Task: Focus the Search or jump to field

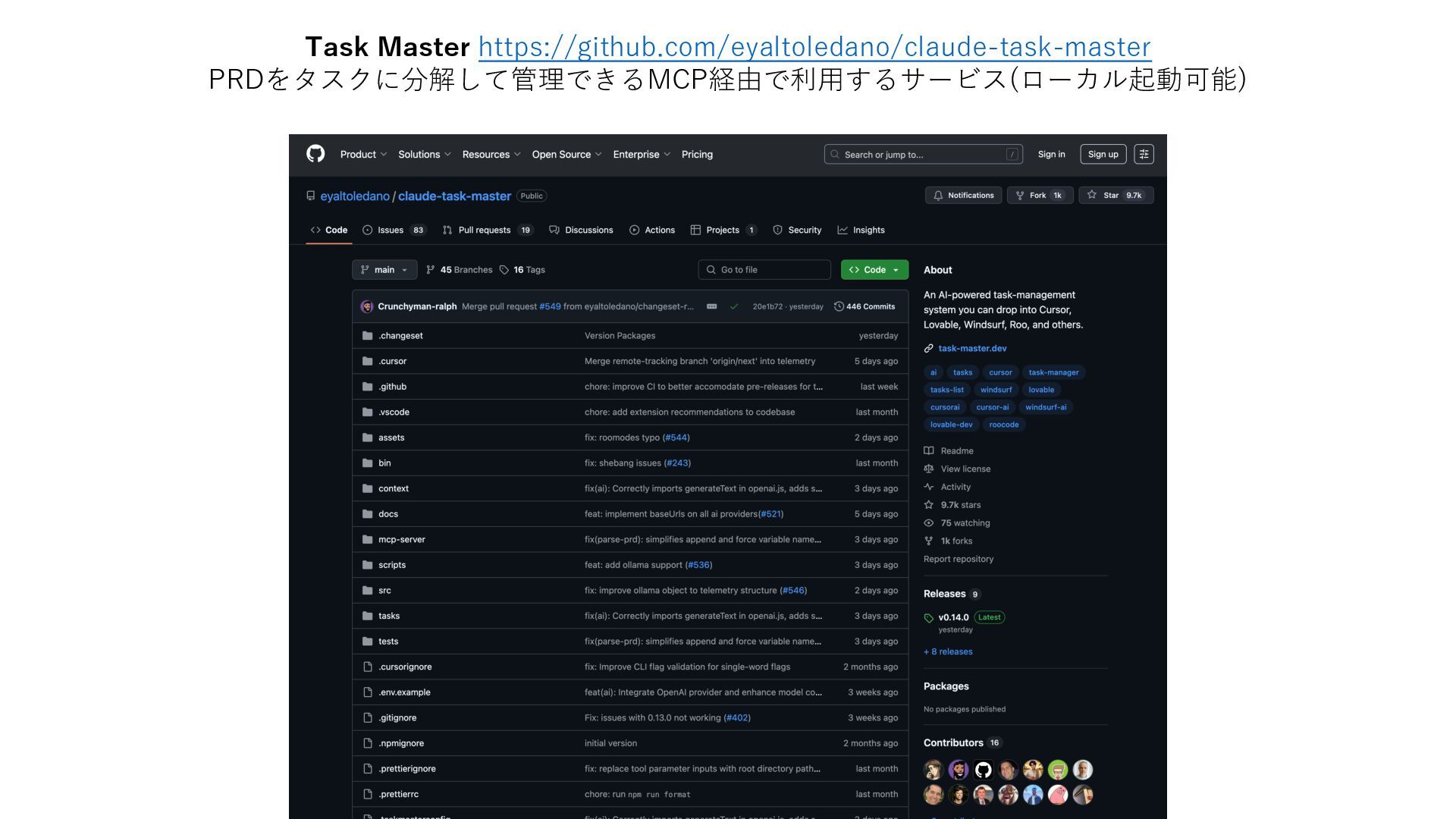Action: click(x=923, y=154)
